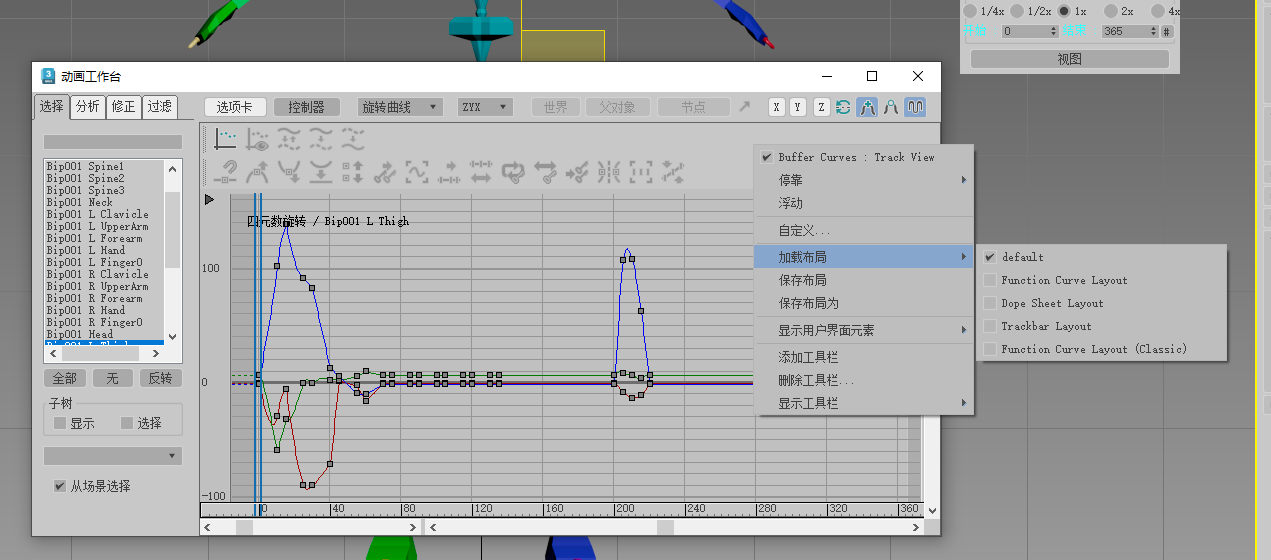This screenshot has height=560, width=1271.
Task: Click the 视图 button in time panel
Action: 1070,59
